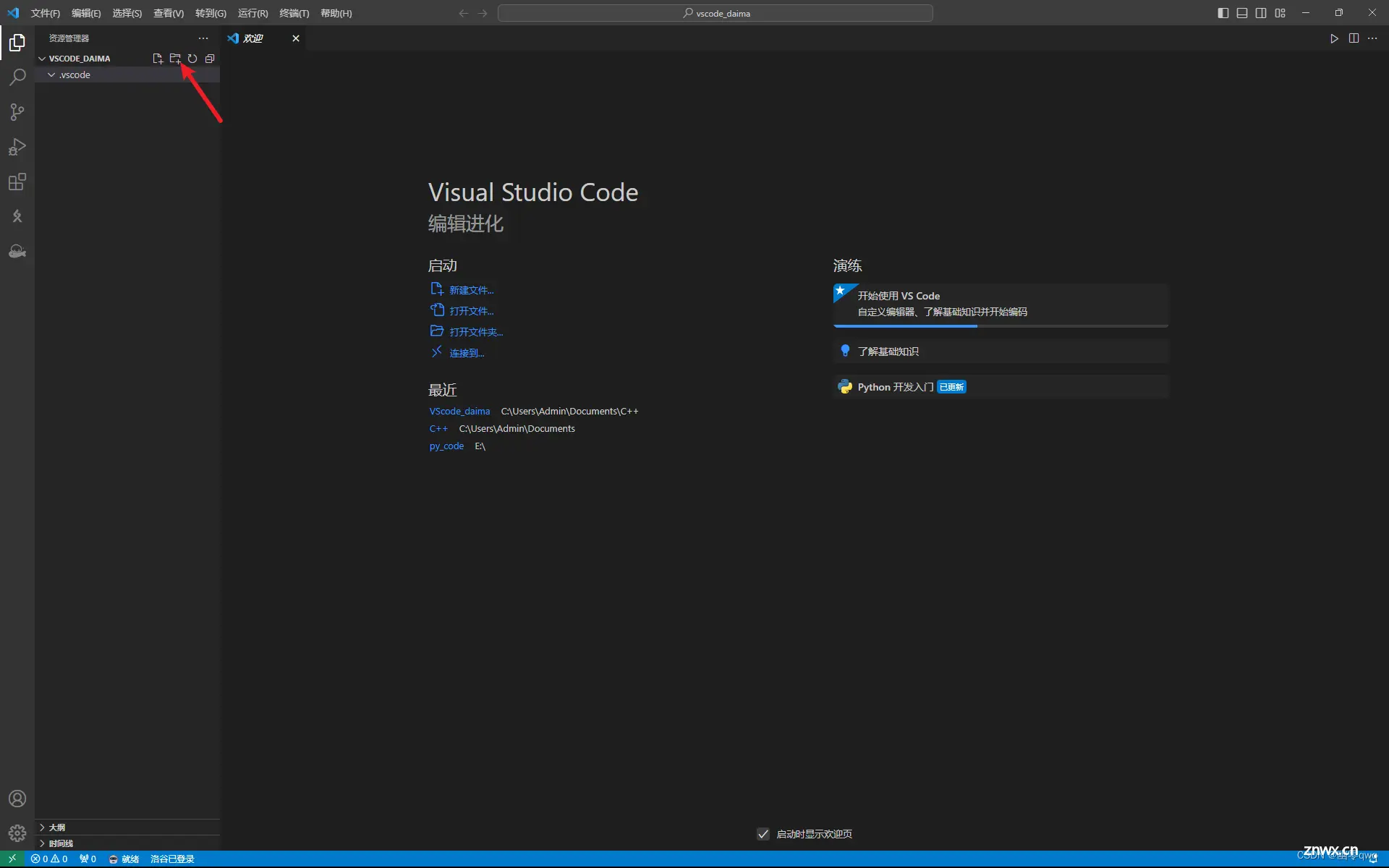Go forward in navigation history

click(483, 13)
